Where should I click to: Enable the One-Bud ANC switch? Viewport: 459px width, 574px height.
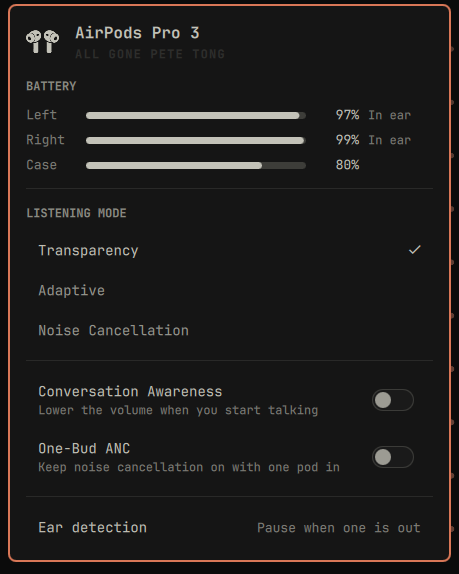click(x=393, y=457)
